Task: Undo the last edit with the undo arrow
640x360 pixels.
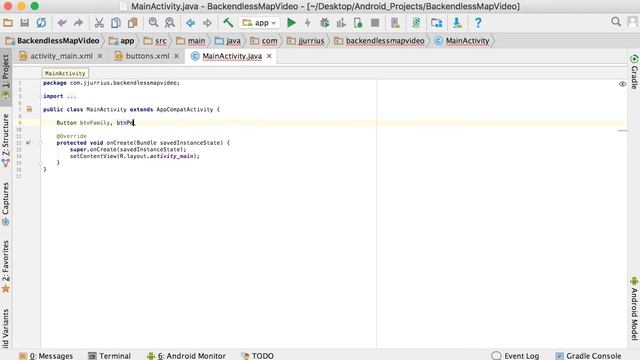Action: [x=62, y=23]
